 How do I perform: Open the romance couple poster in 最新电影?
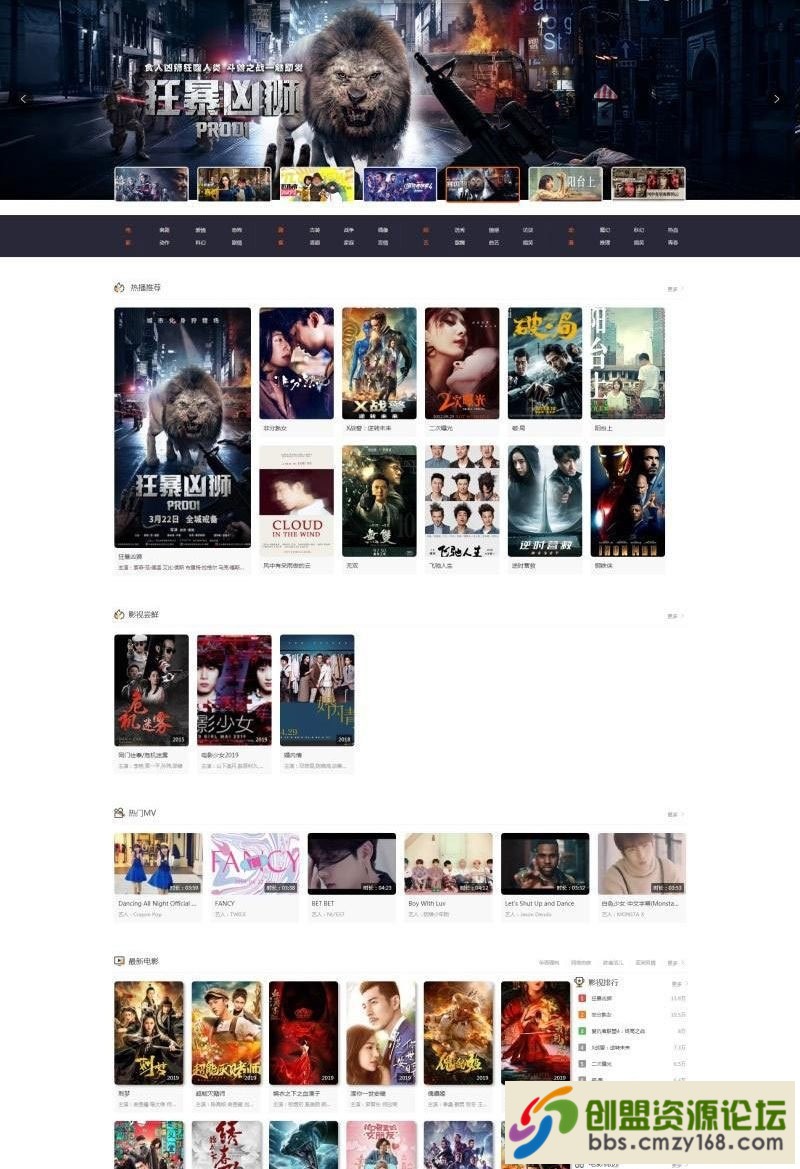click(381, 1033)
